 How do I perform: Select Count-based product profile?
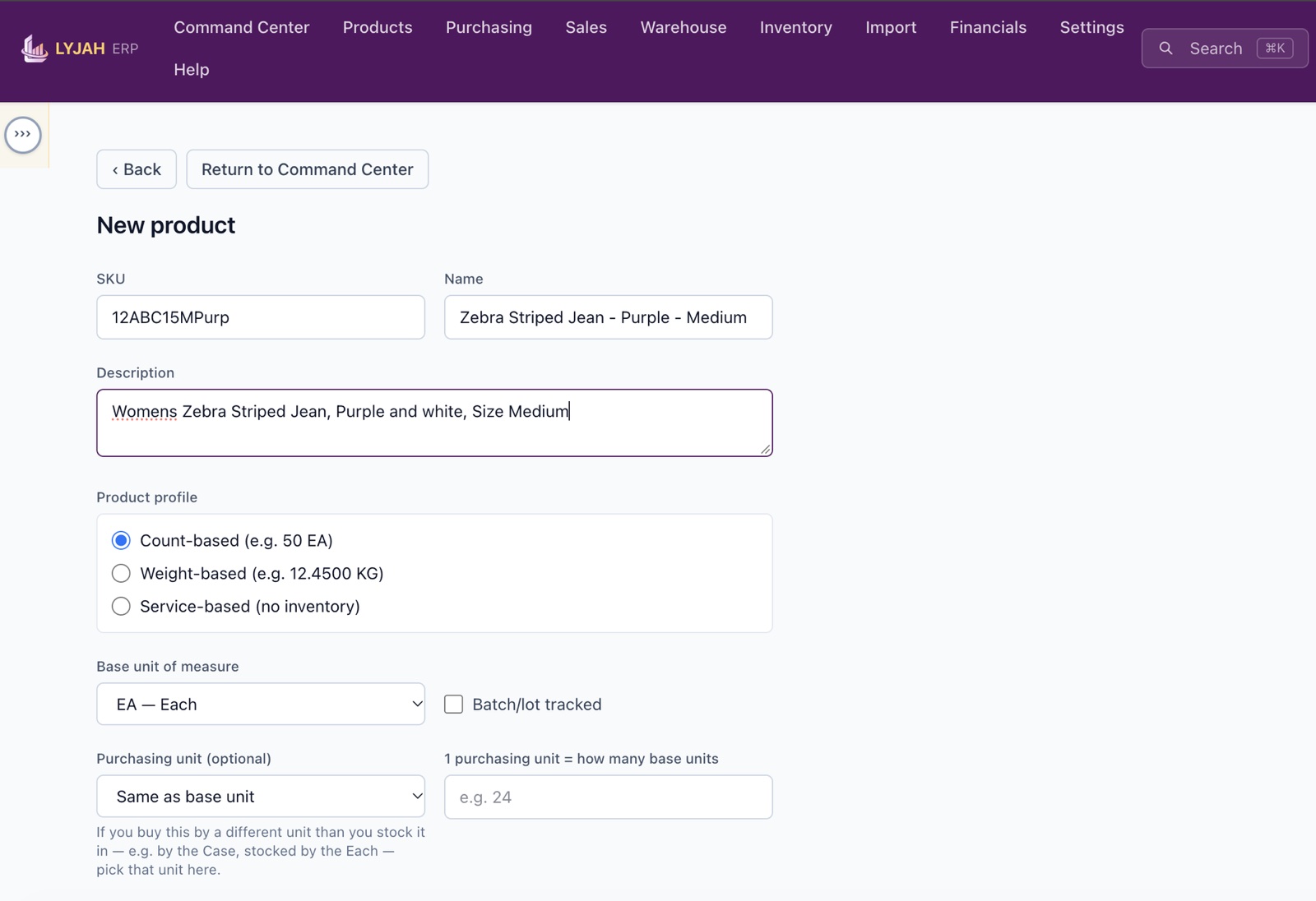click(x=121, y=540)
